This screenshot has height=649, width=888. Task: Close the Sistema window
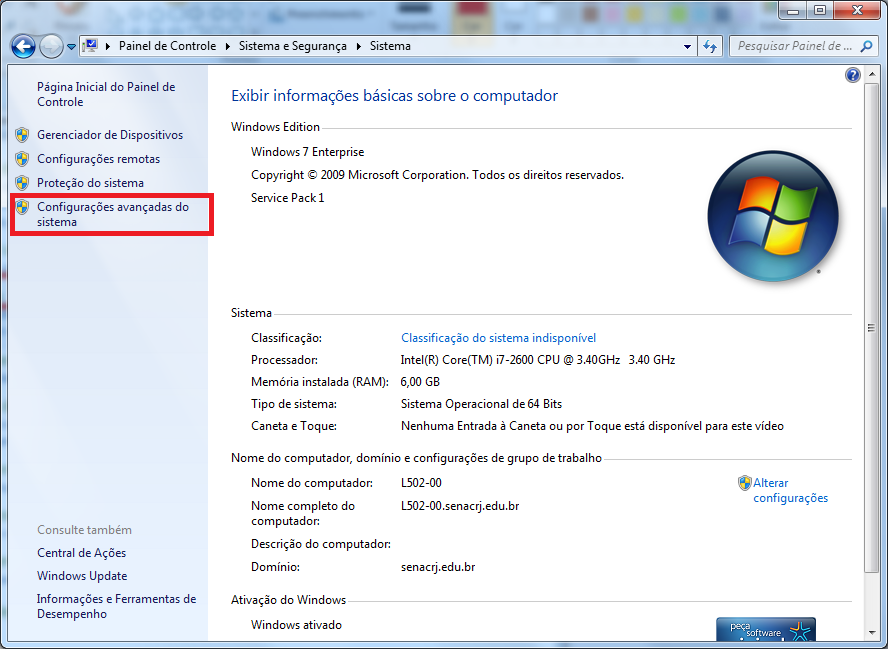click(857, 10)
